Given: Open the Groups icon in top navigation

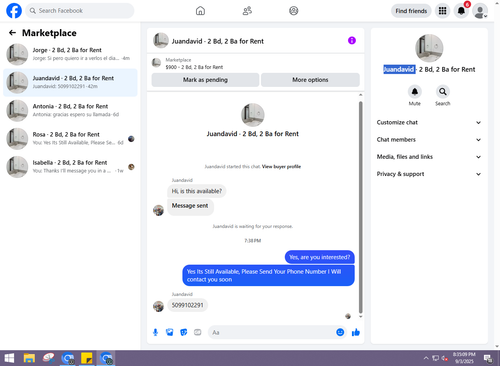Looking at the screenshot, I should (294, 11).
